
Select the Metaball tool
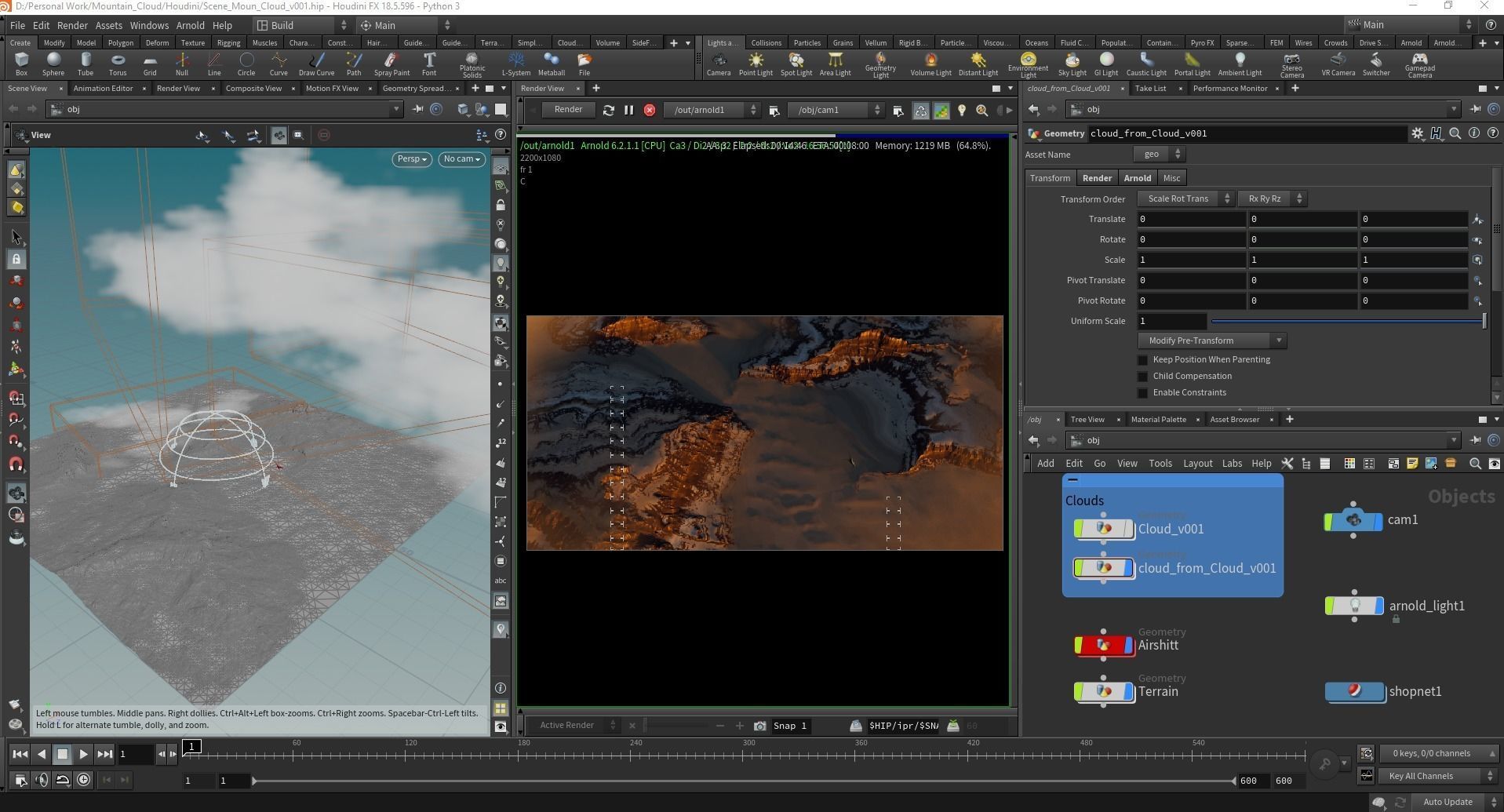pyautogui.click(x=551, y=64)
